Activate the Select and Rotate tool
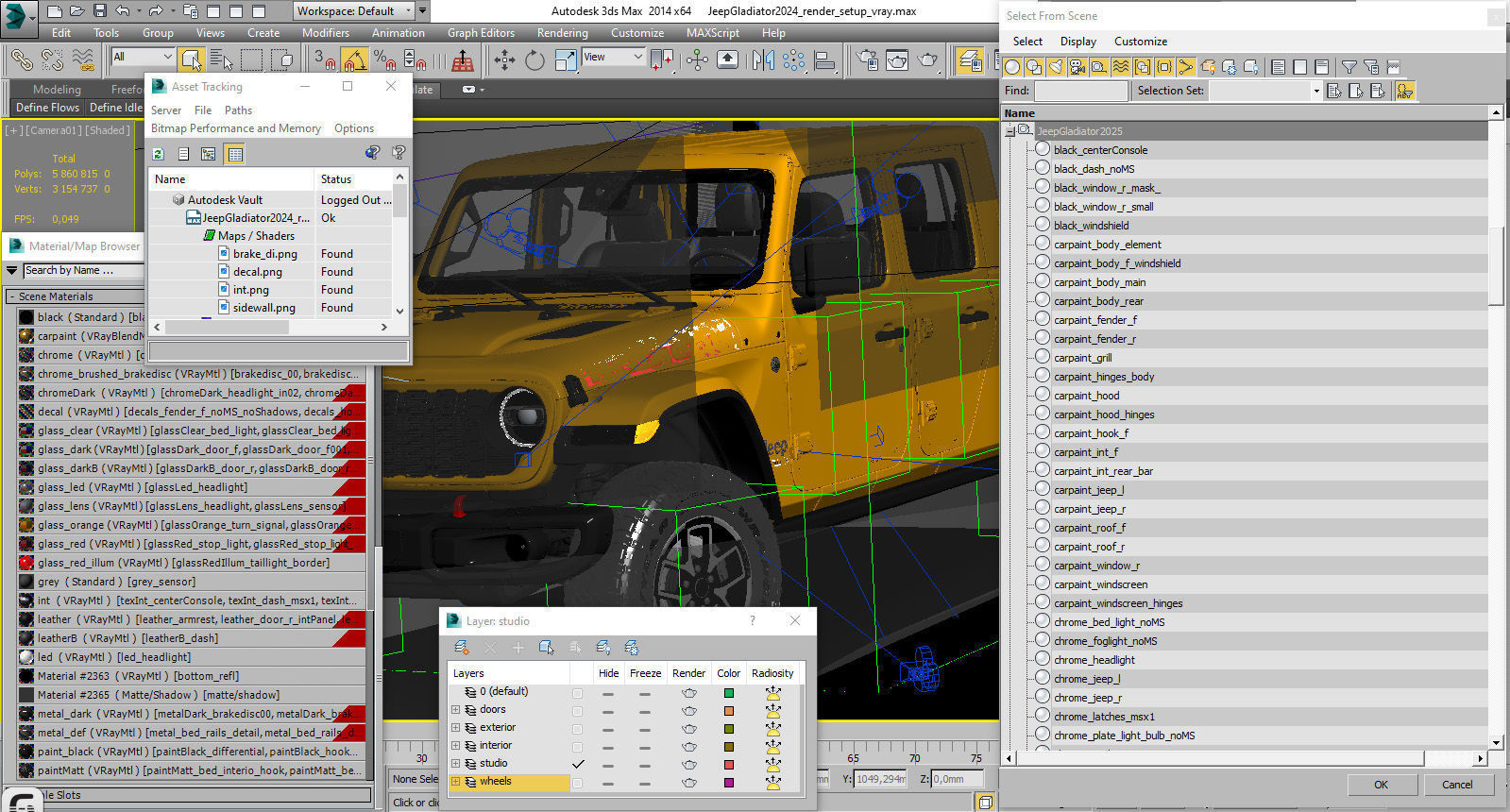This screenshot has width=1510, height=812. point(534,60)
